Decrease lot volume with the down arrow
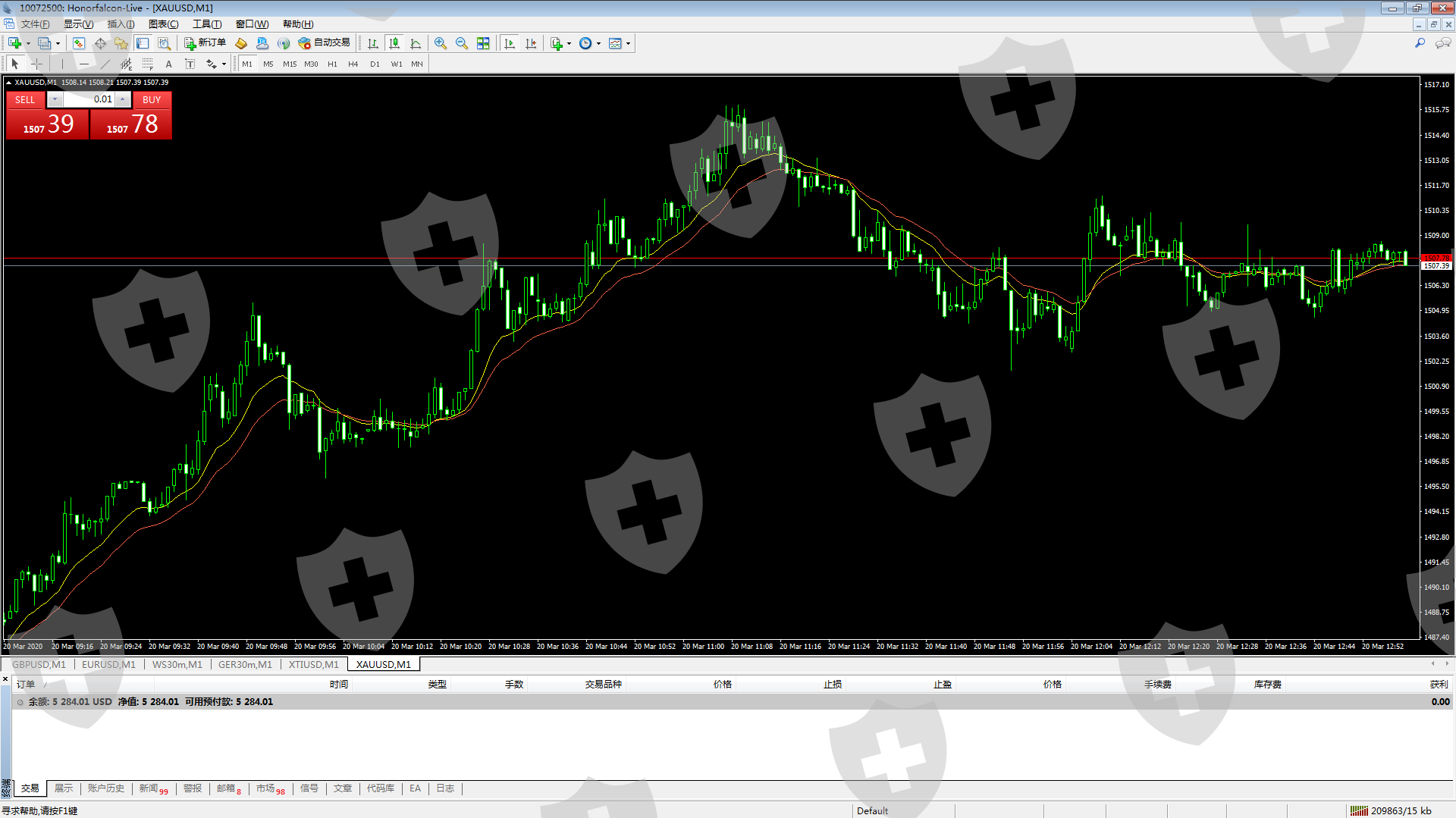The image size is (1456, 818). pos(55,99)
